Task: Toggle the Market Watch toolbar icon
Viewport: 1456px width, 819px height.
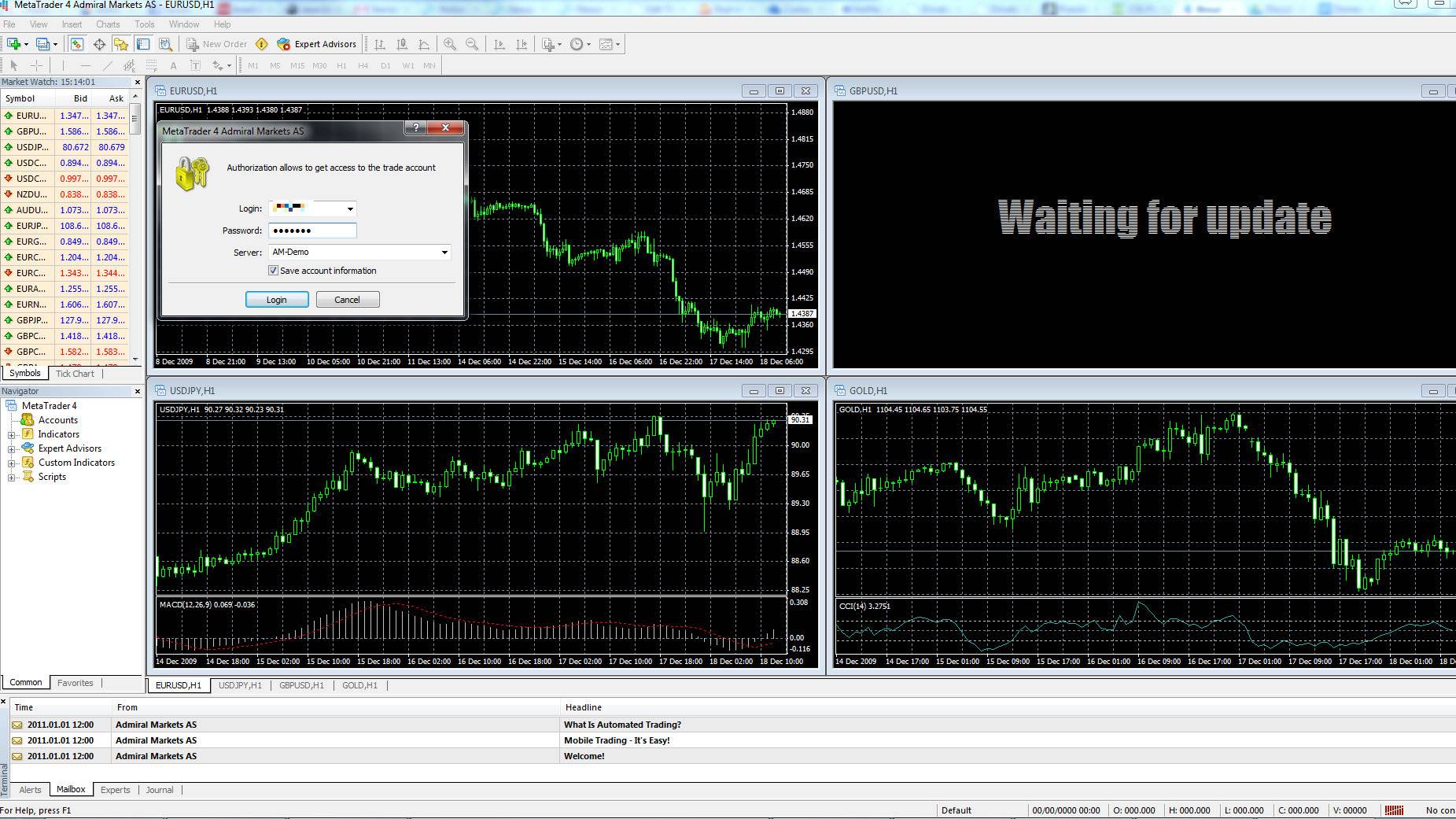Action: 76,44
